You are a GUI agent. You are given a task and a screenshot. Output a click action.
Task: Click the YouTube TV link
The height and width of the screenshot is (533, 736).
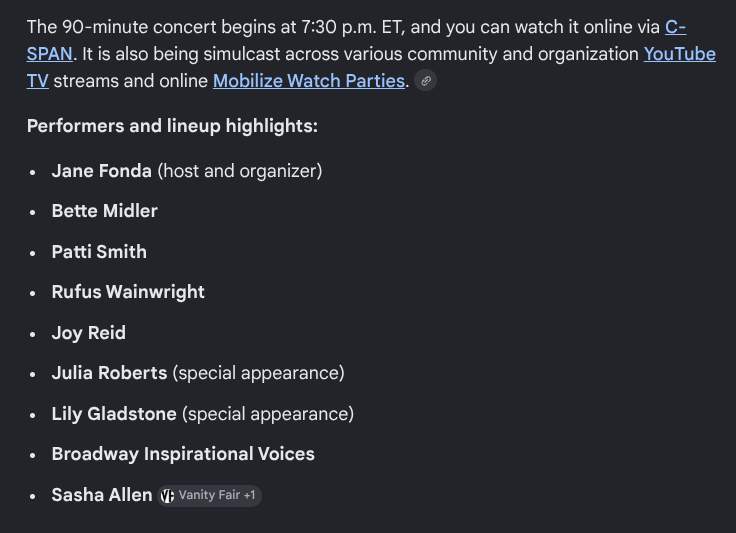tap(679, 54)
